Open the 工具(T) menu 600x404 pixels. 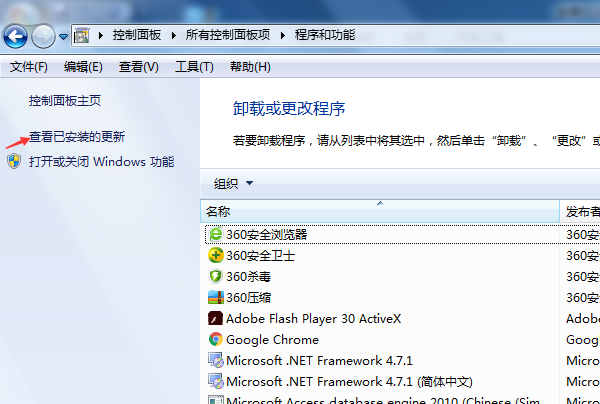(x=194, y=67)
